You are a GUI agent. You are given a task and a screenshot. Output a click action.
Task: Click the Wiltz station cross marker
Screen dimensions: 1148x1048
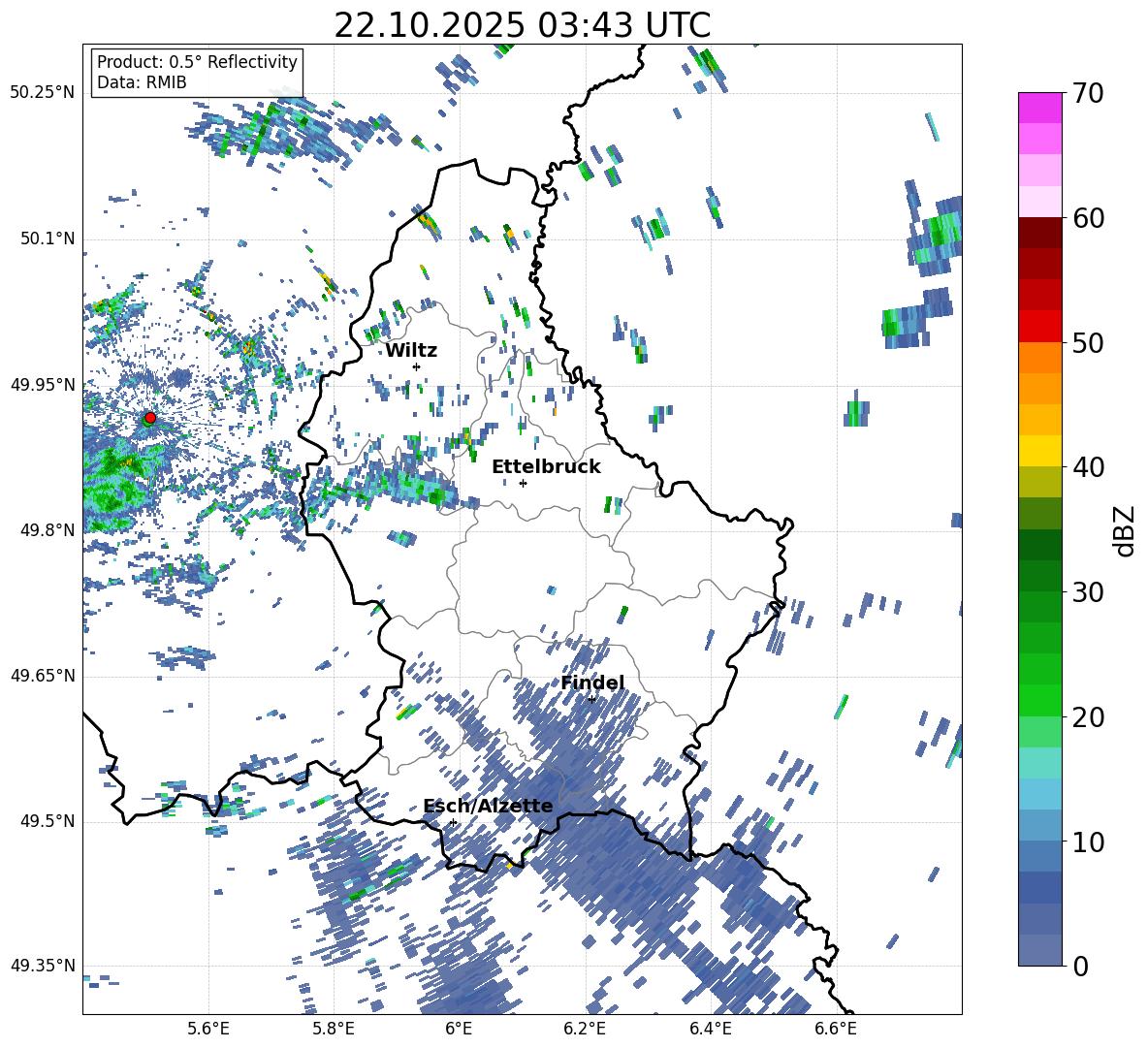417,366
